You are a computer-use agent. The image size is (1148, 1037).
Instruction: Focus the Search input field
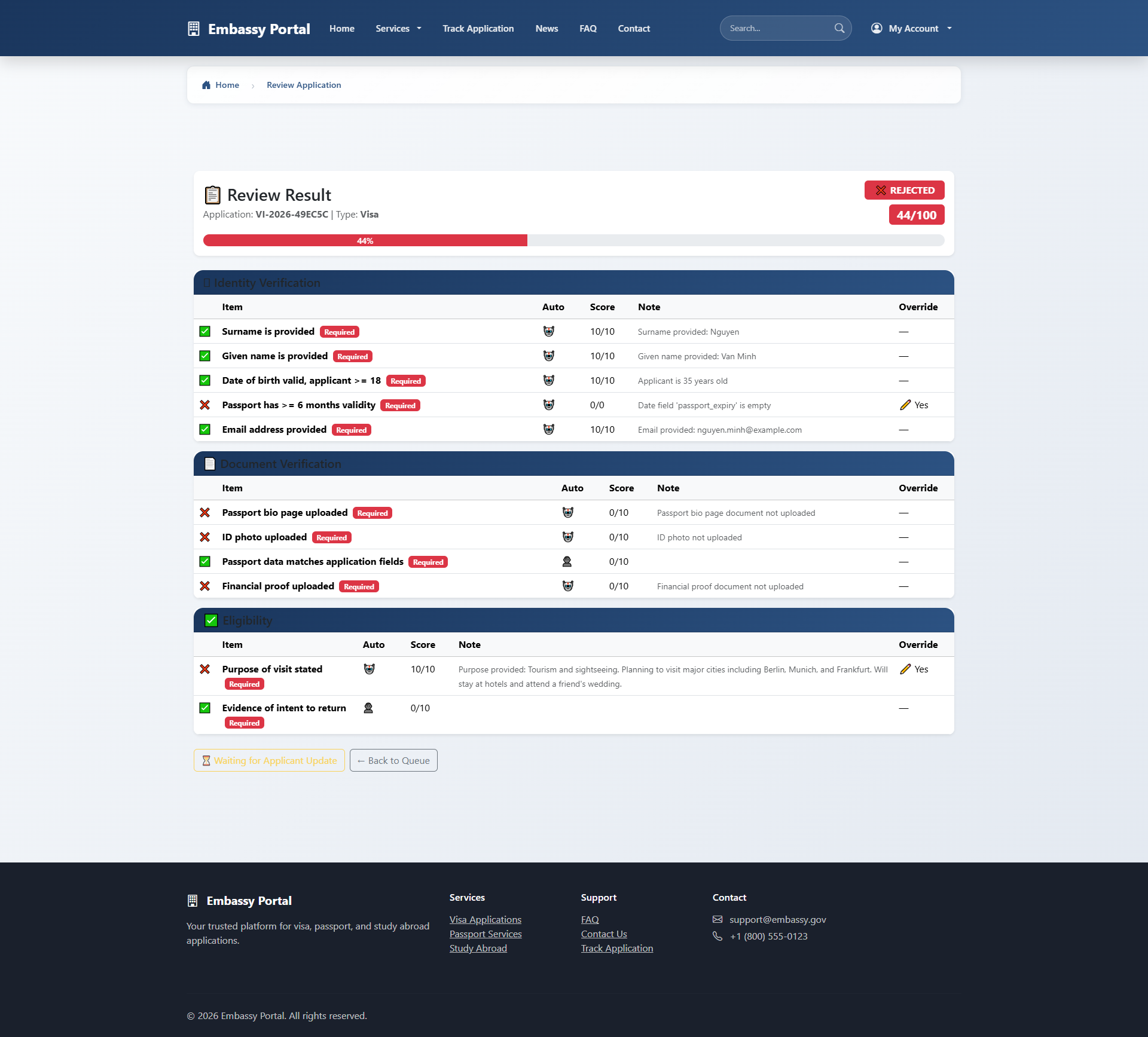[777, 28]
